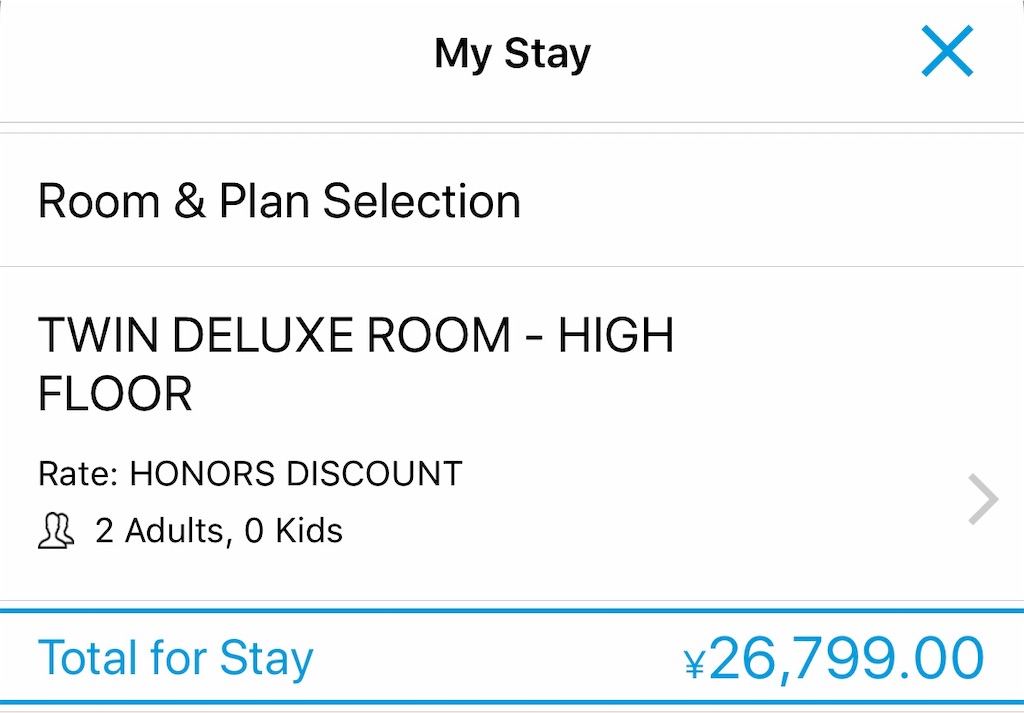Select the Room & Plan Selection section header
Screen dimensions: 1024x713
[280, 200]
